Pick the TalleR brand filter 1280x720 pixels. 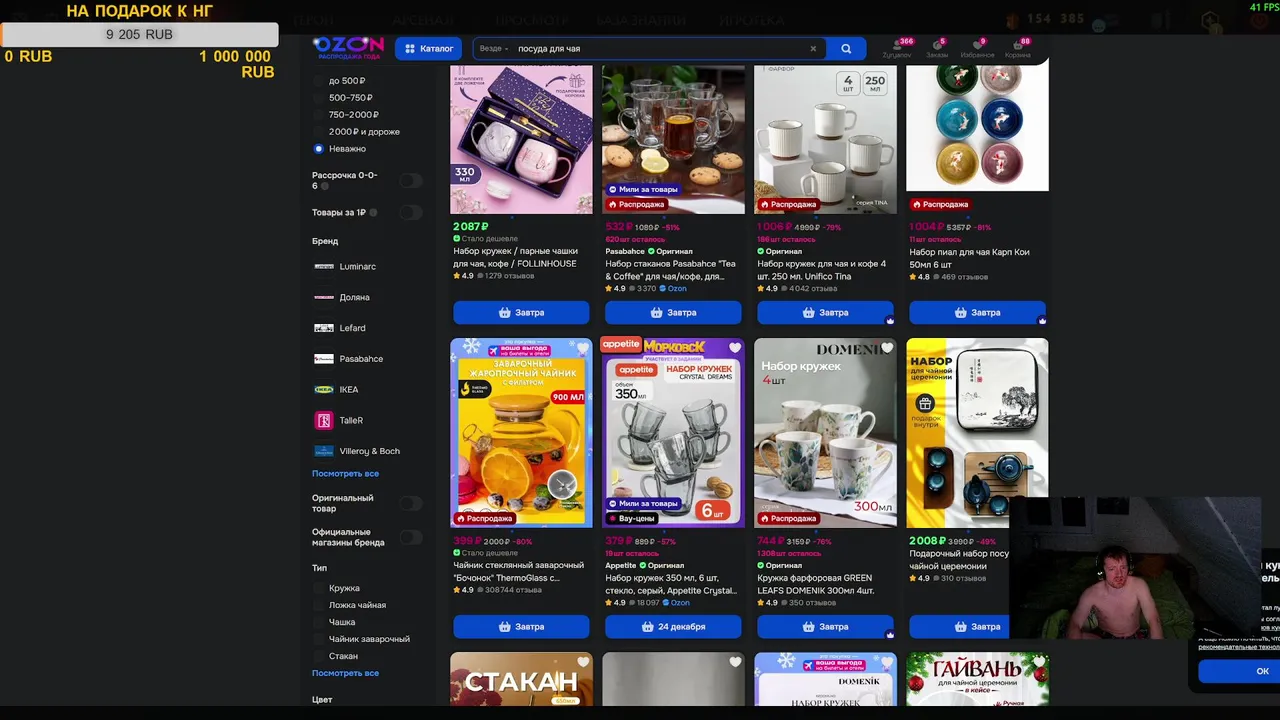point(338,421)
